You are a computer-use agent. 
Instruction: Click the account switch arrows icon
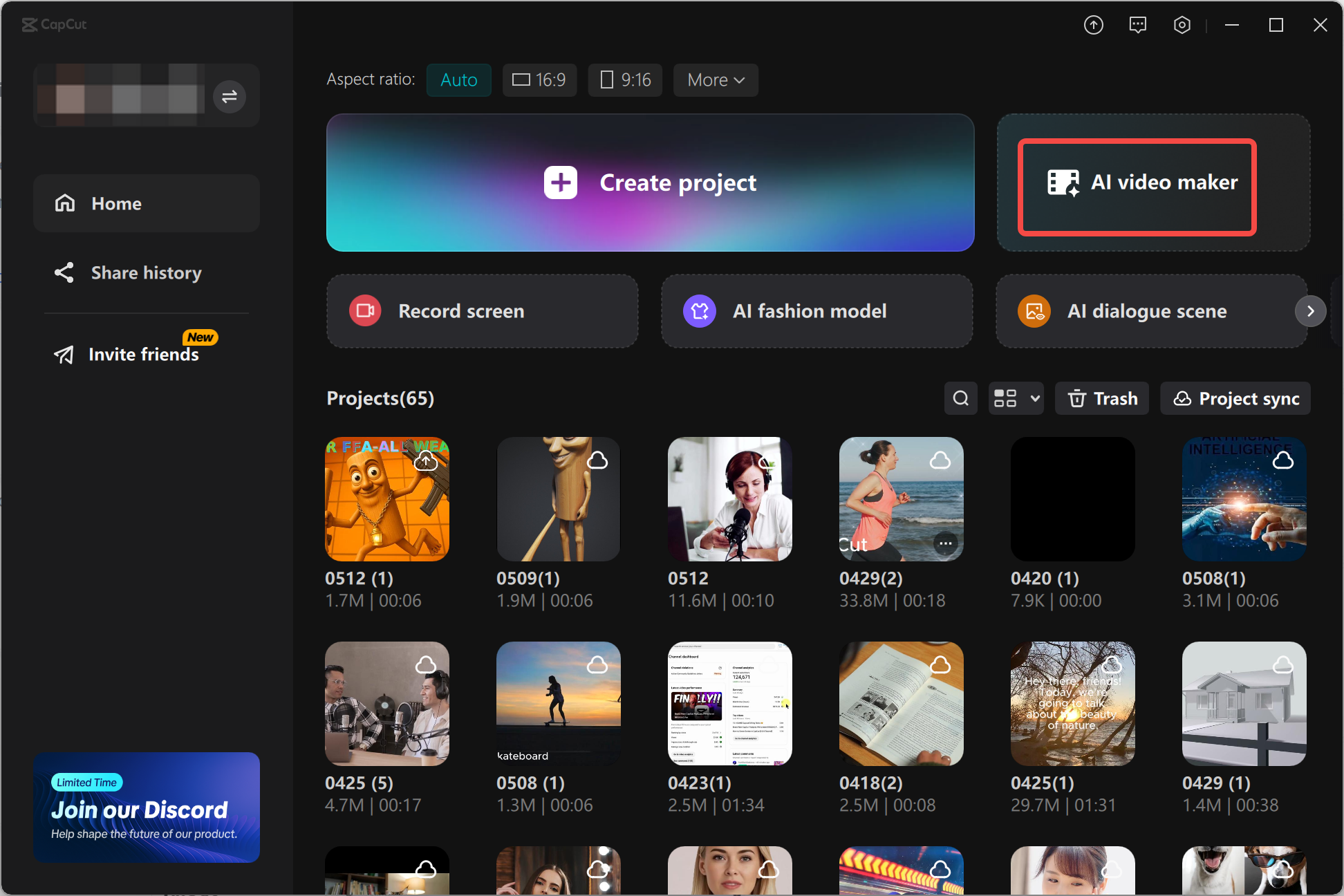(230, 96)
